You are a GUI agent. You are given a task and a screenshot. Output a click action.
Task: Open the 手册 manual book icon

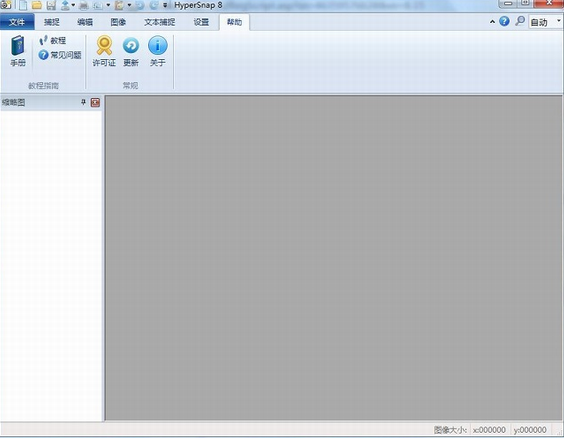[x=18, y=51]
